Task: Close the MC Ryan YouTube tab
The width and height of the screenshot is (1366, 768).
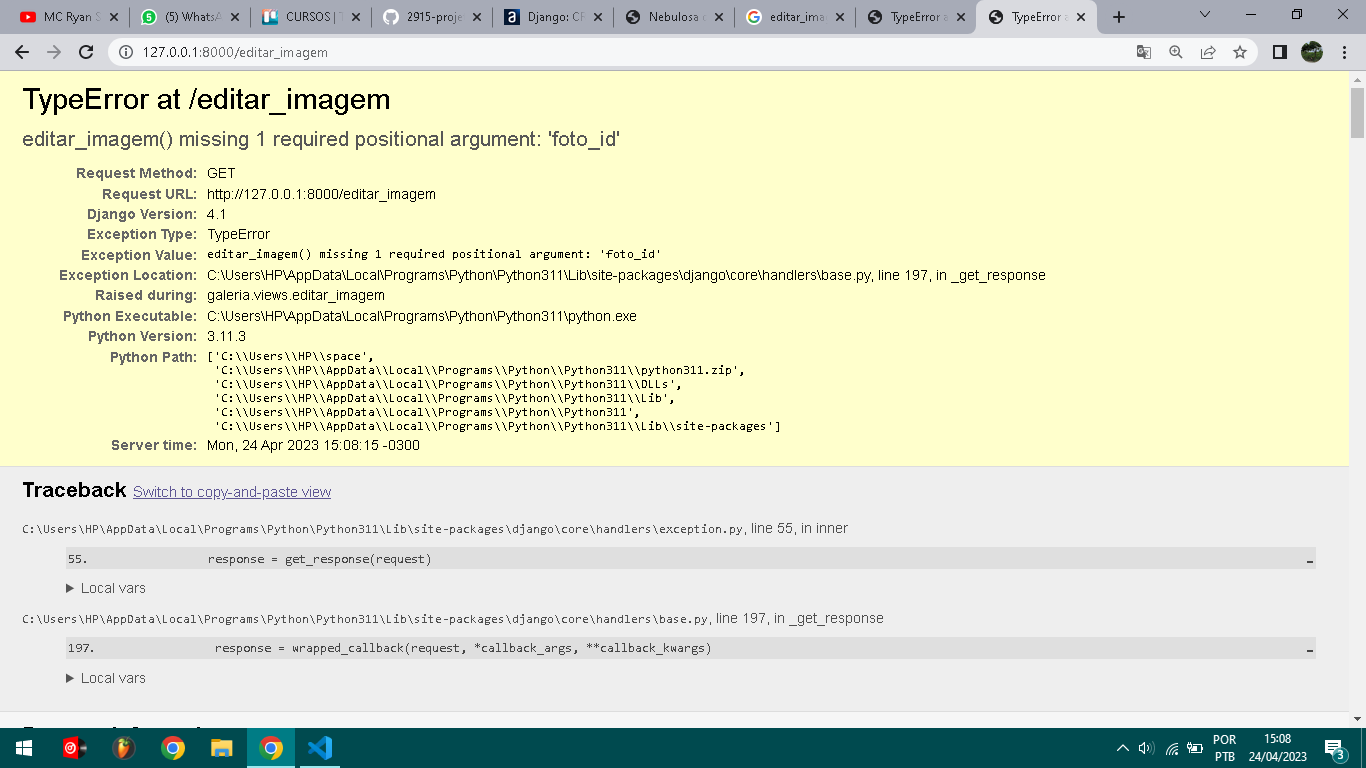Action: point(113,17)
